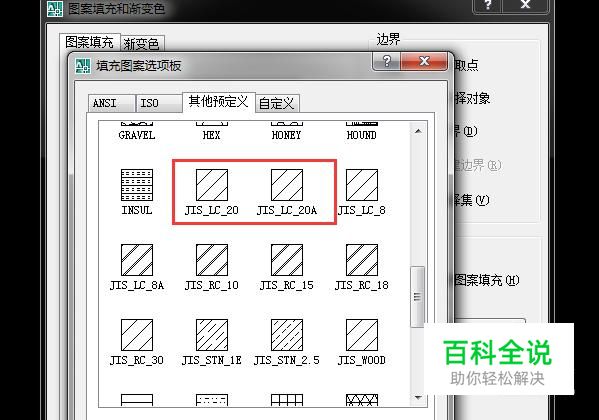Open the 图案填充 tab in the back dialog
This screenshot has height=420, width=599.
pos(90,42)
